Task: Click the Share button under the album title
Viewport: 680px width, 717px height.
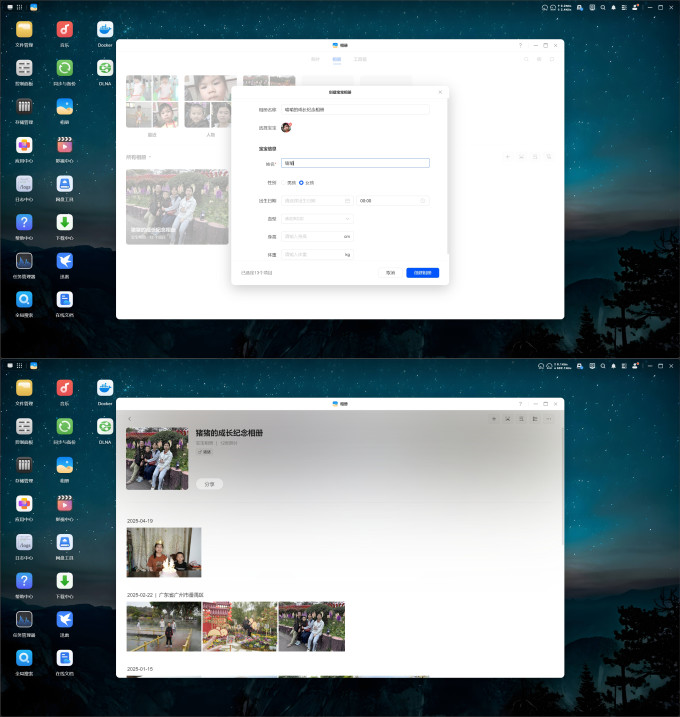Action: click(209, 484)
